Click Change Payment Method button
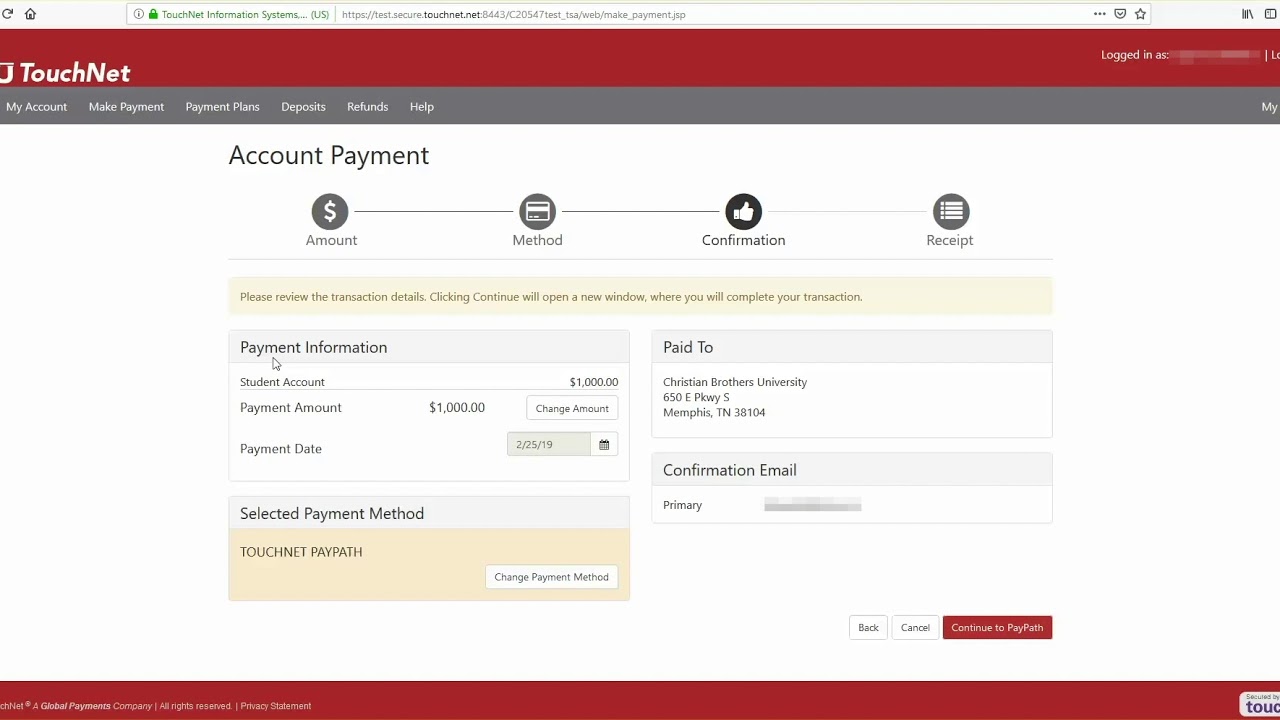Viewport: 1280px width, 720px height. pos(551,577)
